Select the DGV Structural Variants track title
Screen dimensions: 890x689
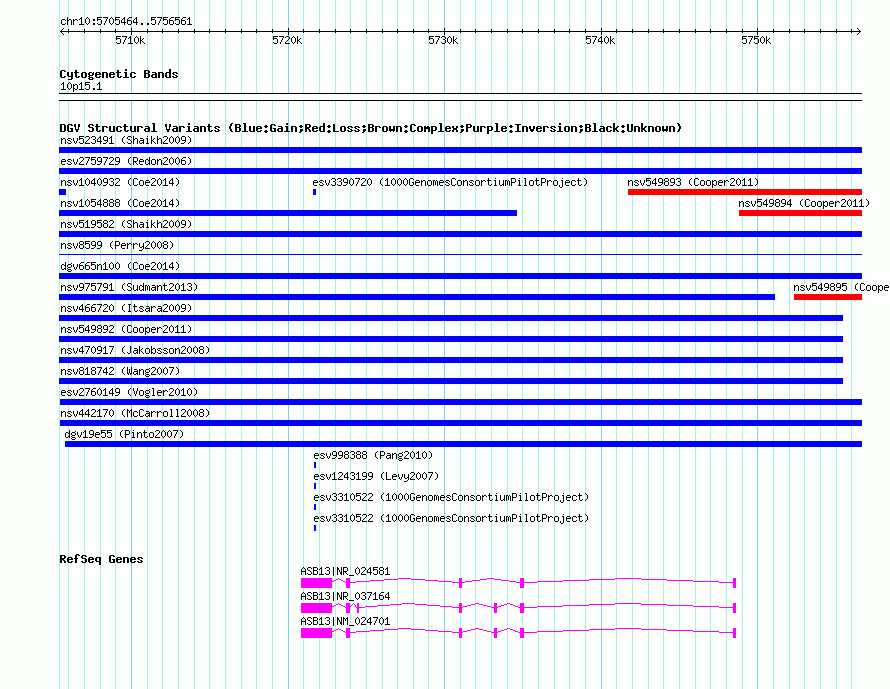coord(370,128)
